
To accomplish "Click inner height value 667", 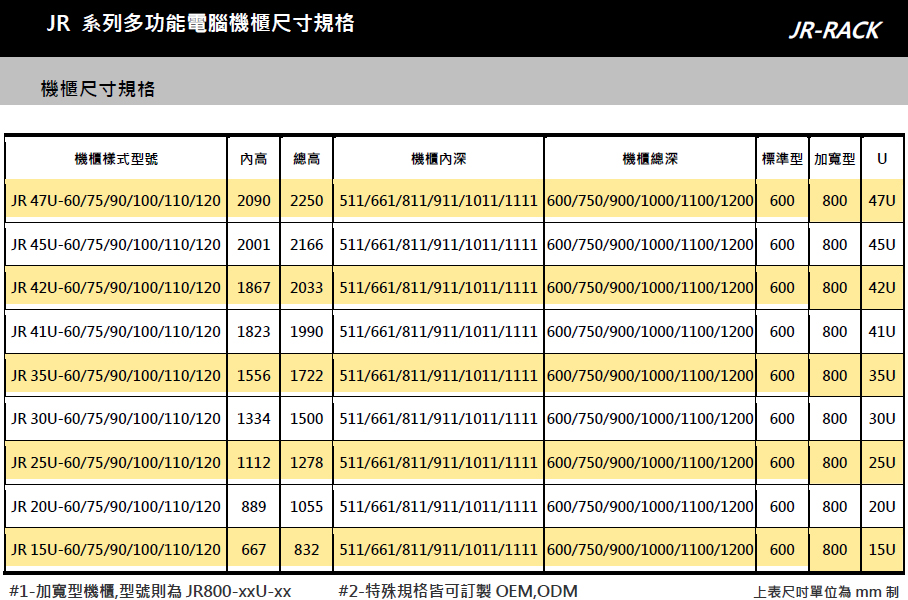I will 254,550.
